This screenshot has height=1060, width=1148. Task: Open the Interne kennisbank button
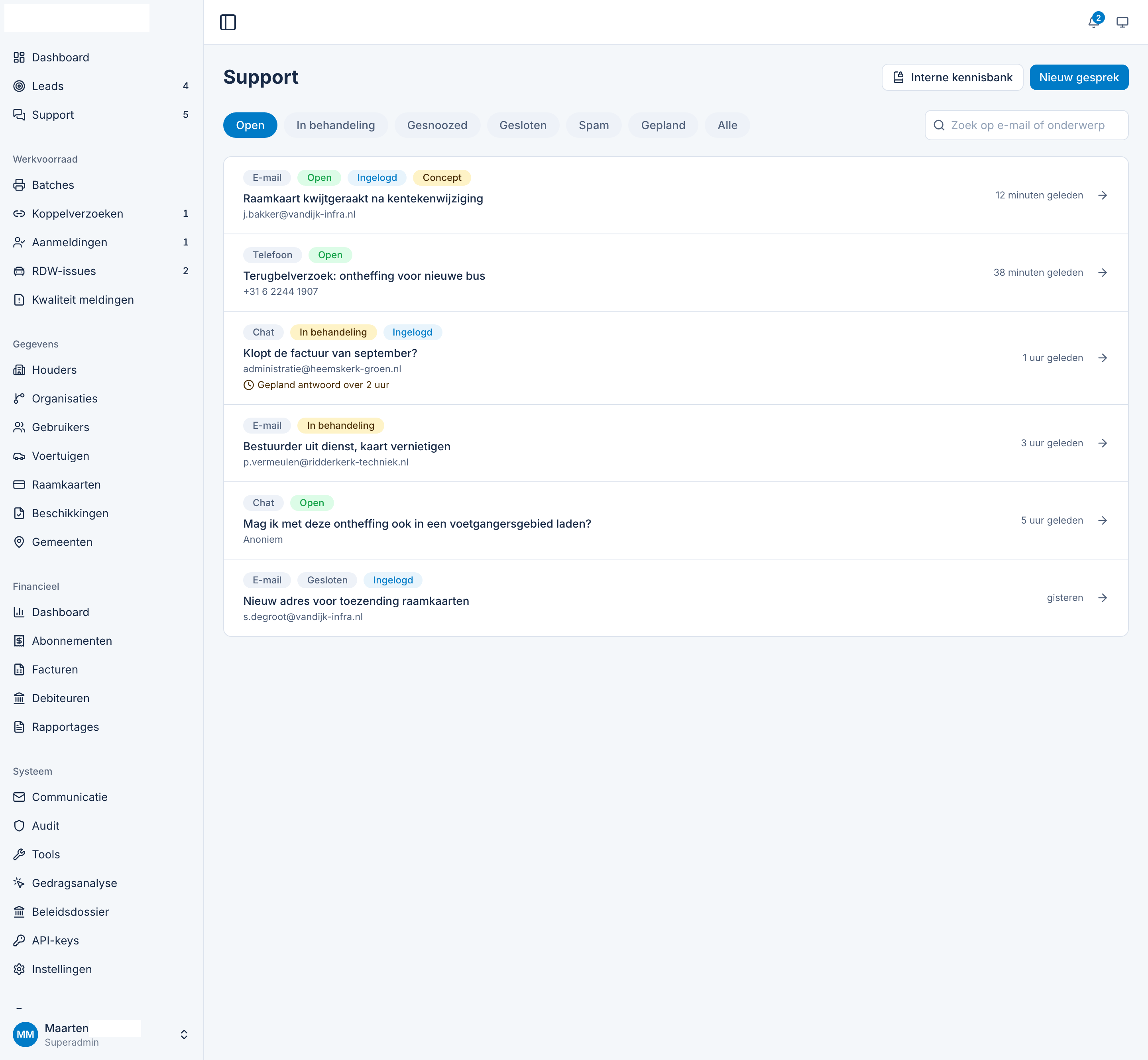tap(952, 77)
